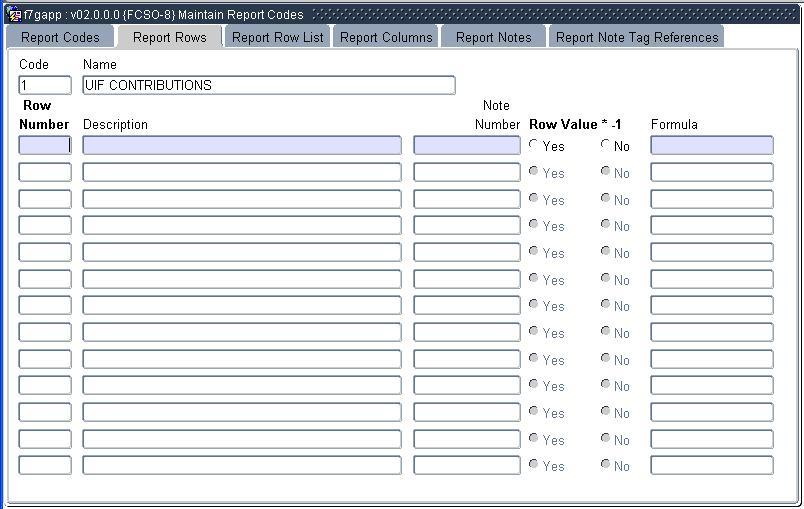Switch to the Report Row List tab
This screenshot has height=509, width=804.
277,37
